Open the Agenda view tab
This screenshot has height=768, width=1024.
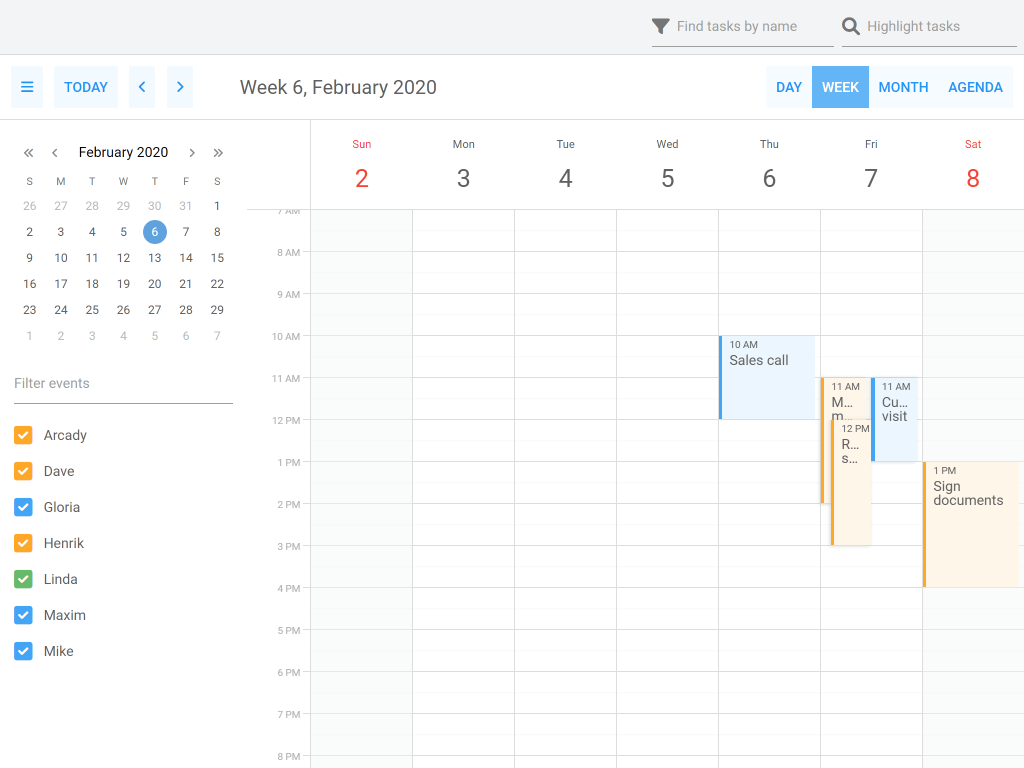975,87
